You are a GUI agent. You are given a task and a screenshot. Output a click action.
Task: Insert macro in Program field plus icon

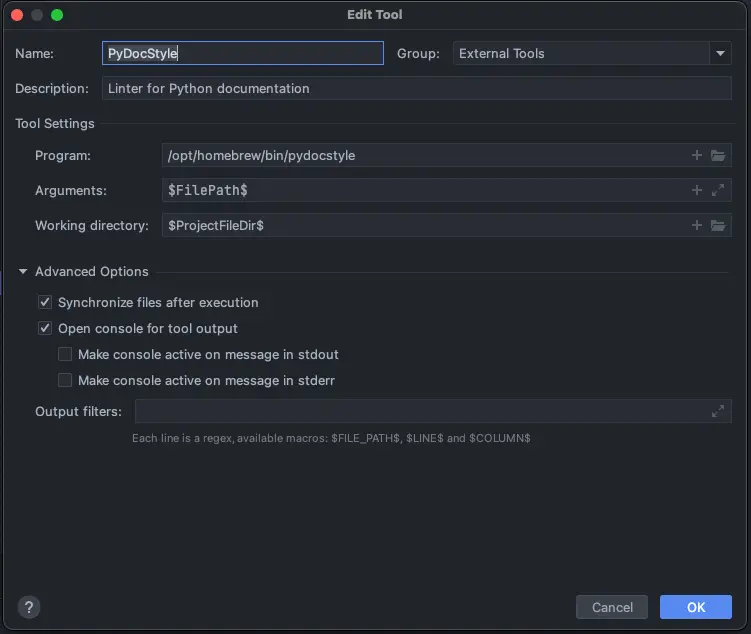(697, 155)
